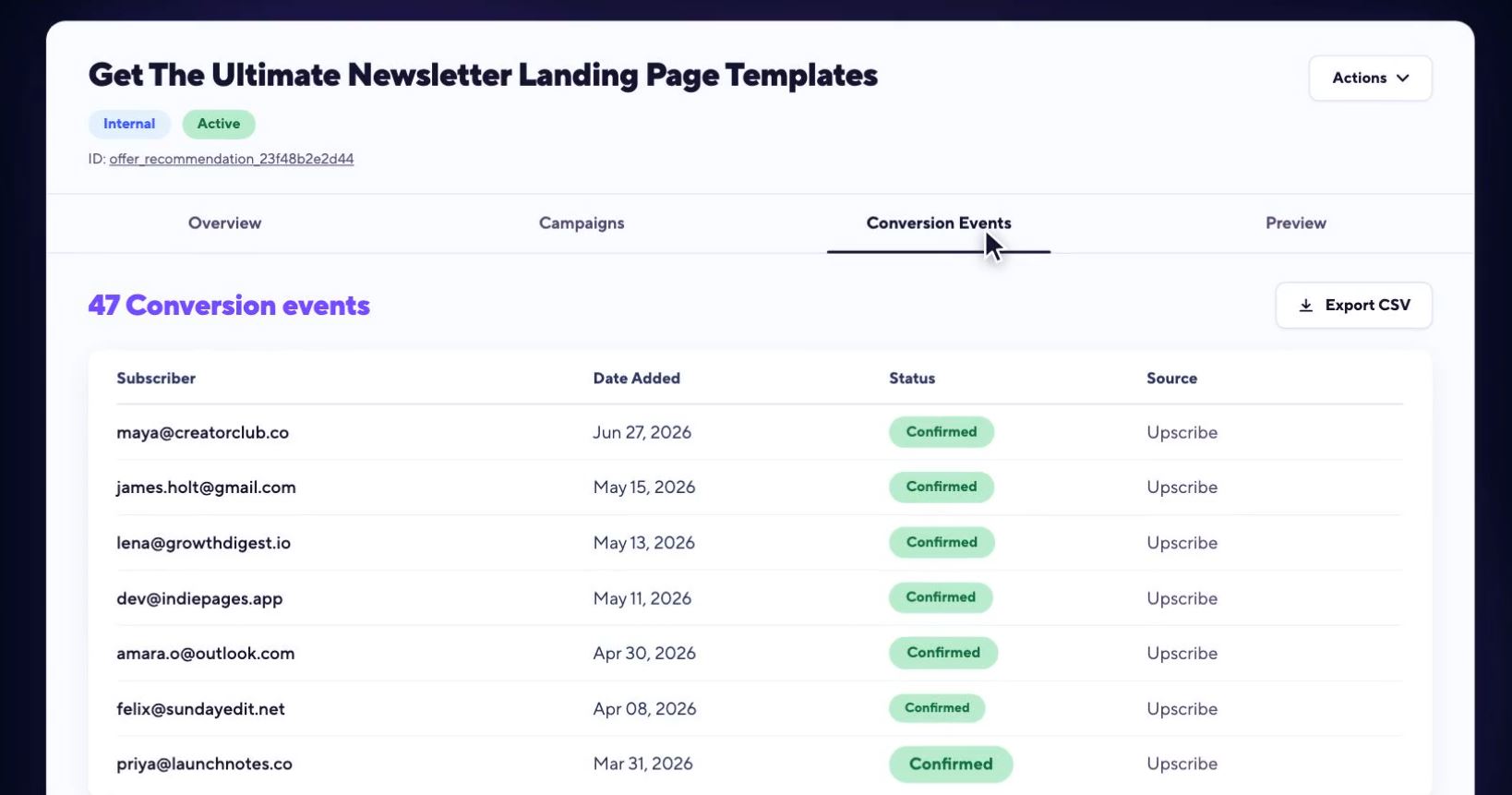Click Confirmed badge for maya@creatorclub.co
This screenshot has width=1512, height=795.
pos(942,432)
